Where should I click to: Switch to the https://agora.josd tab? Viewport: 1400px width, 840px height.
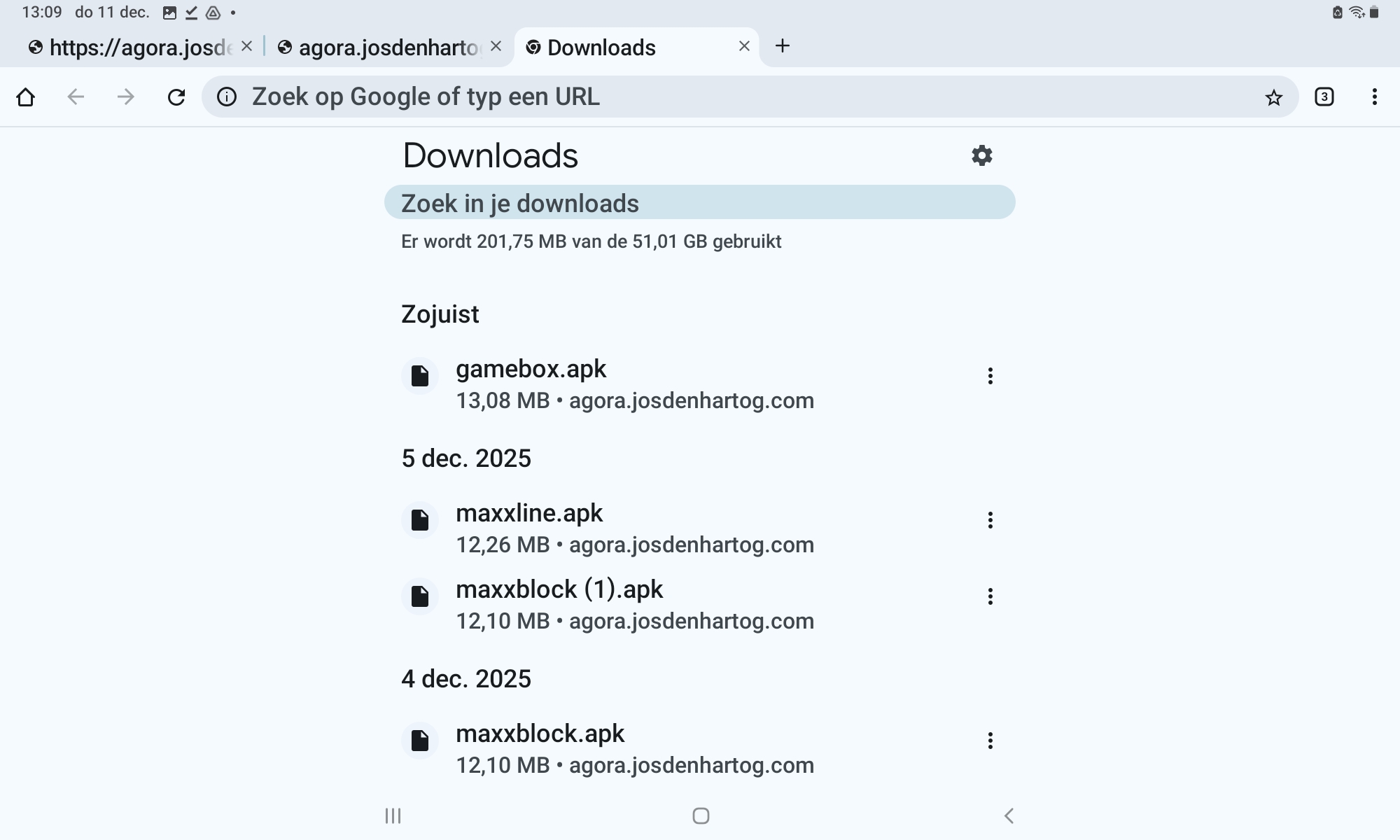point(133,48)
